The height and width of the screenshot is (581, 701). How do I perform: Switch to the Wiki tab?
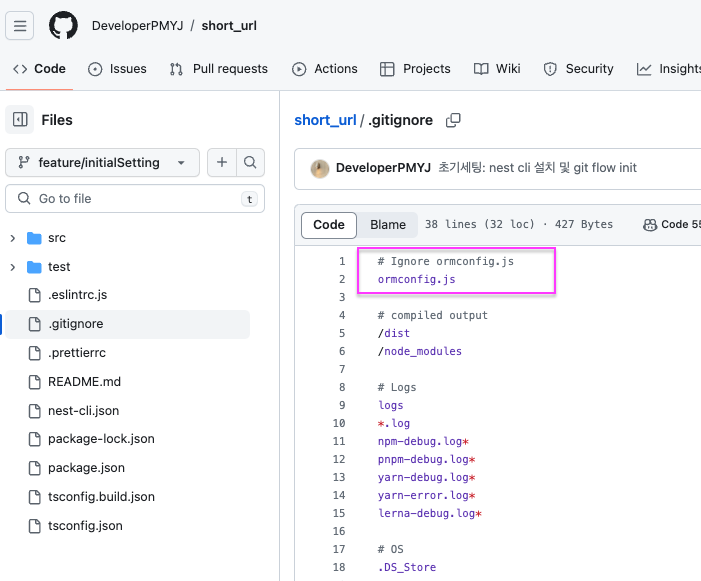click(497, 69)
